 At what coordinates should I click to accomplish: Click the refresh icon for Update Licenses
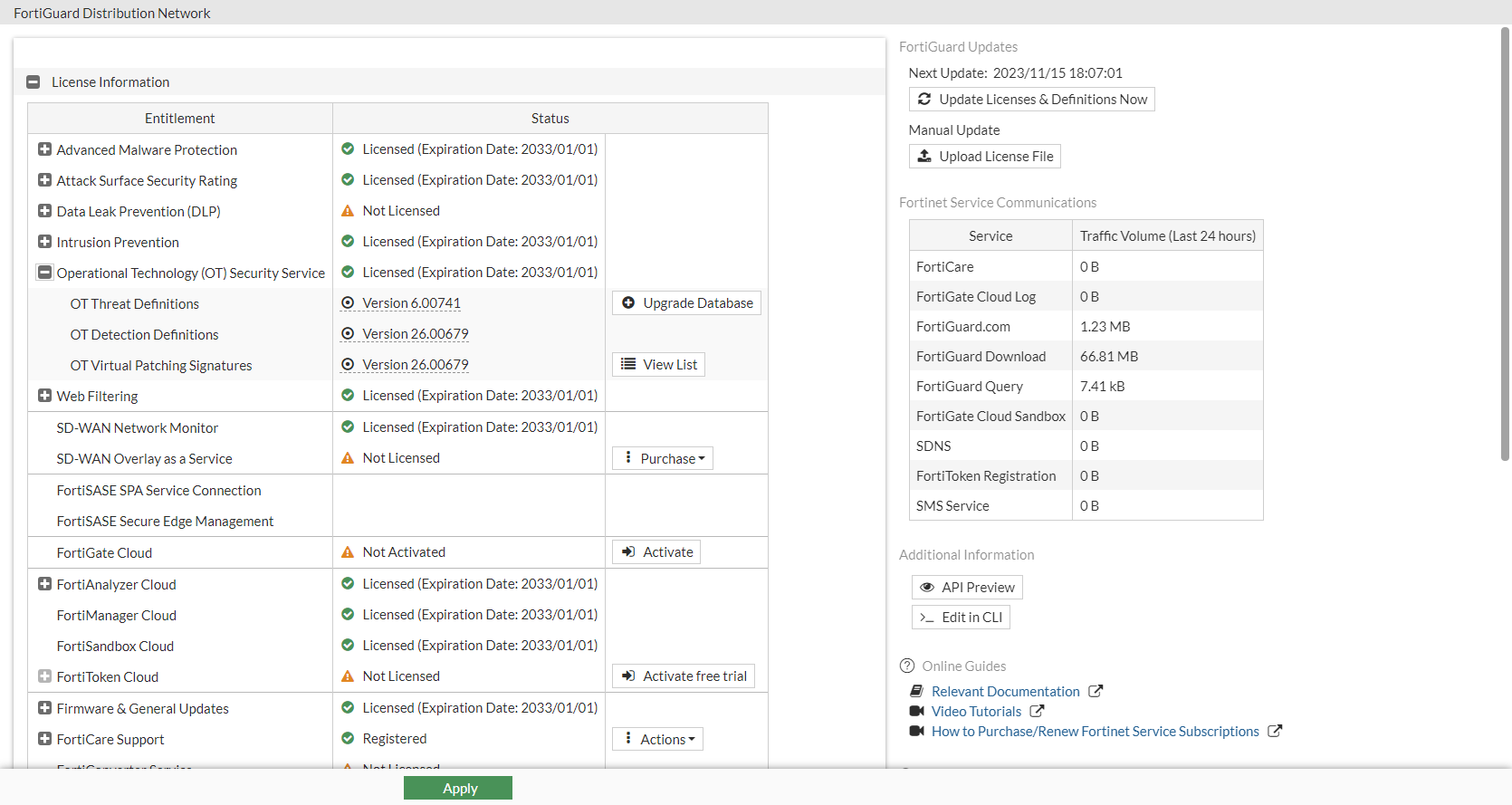tap(924, 99)
